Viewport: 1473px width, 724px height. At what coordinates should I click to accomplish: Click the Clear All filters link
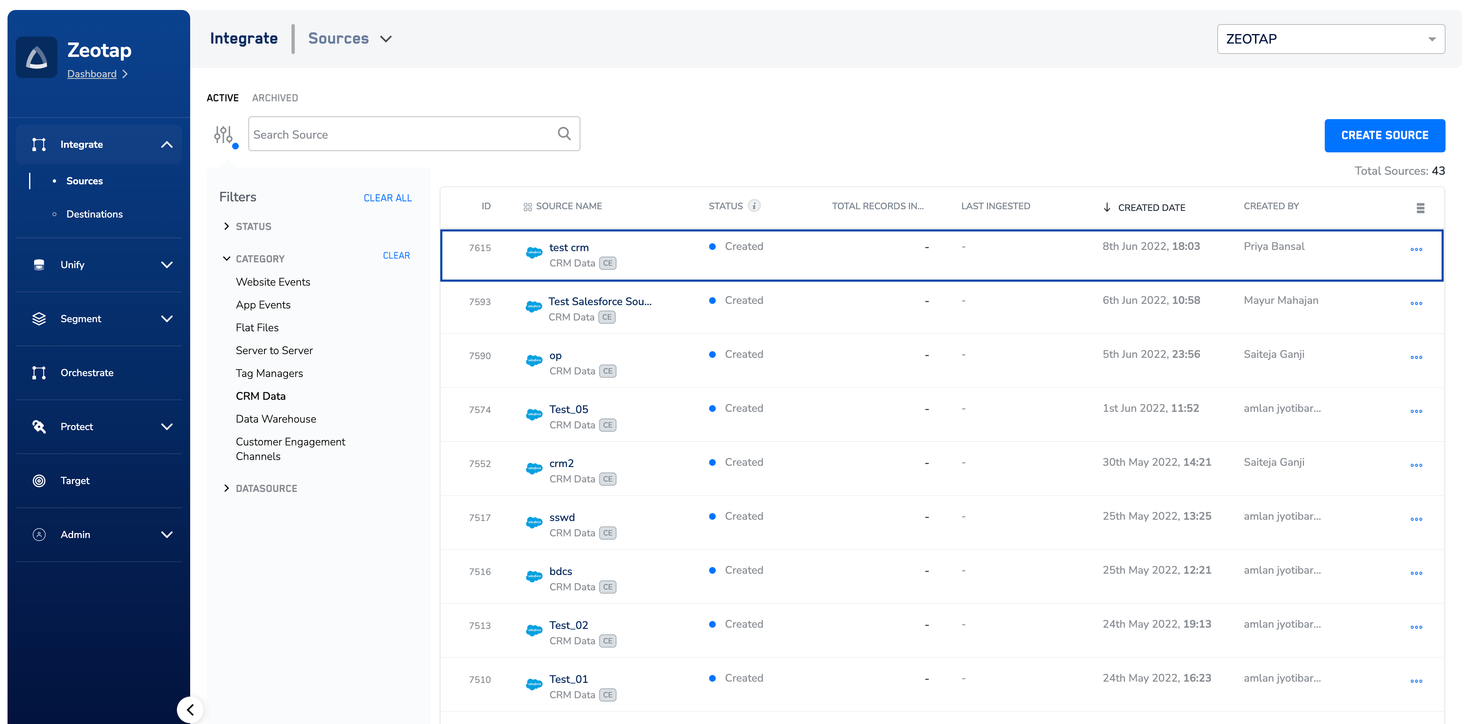387,198
